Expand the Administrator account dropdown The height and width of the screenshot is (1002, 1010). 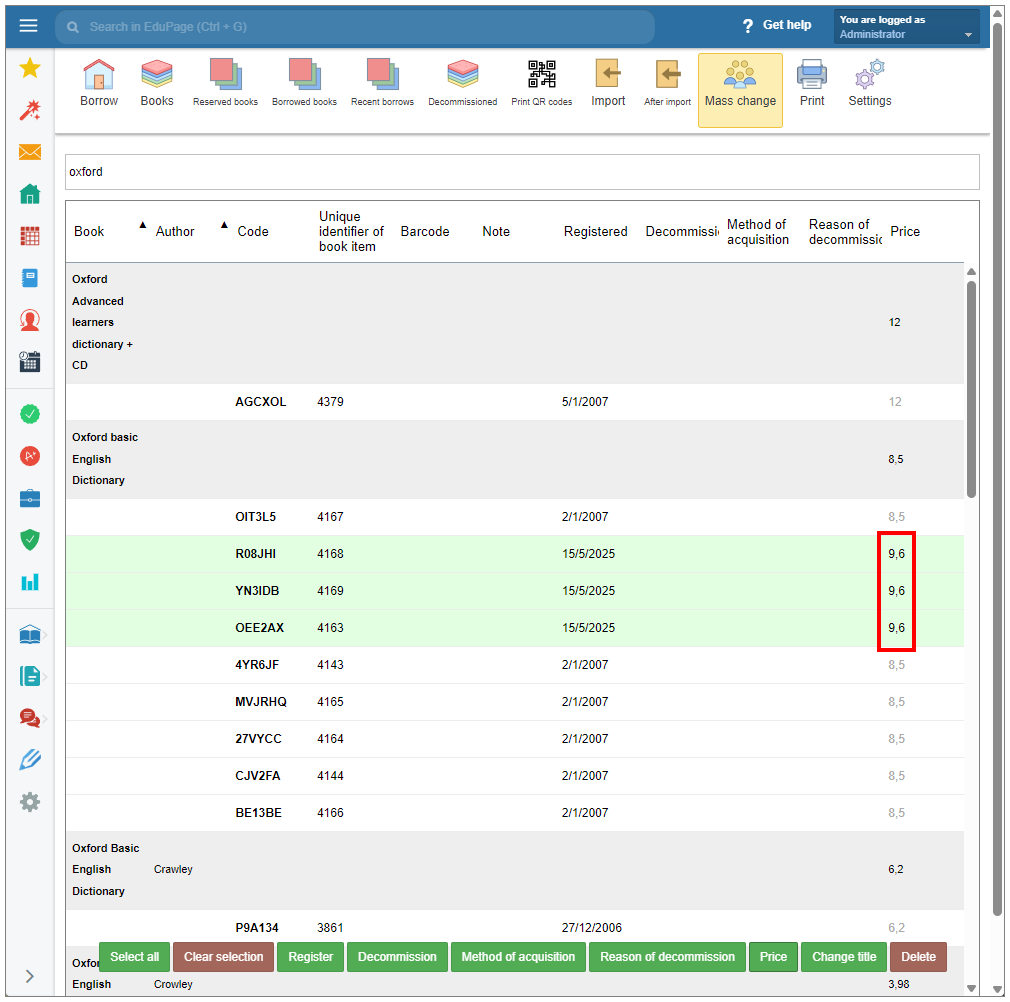click(967, 35)
